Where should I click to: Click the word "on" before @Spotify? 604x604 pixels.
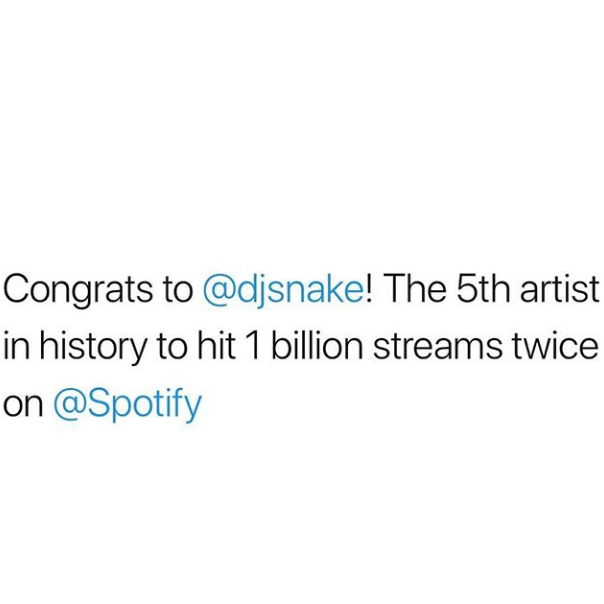(x=23, y=406)
